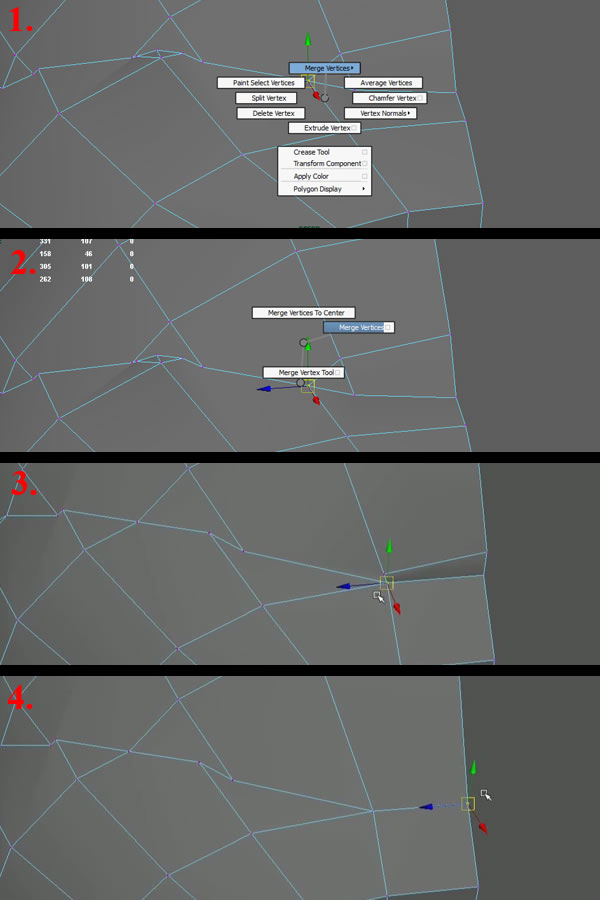
Task: Open the Chamfer Vertex option box
Action: pos(422,98)
